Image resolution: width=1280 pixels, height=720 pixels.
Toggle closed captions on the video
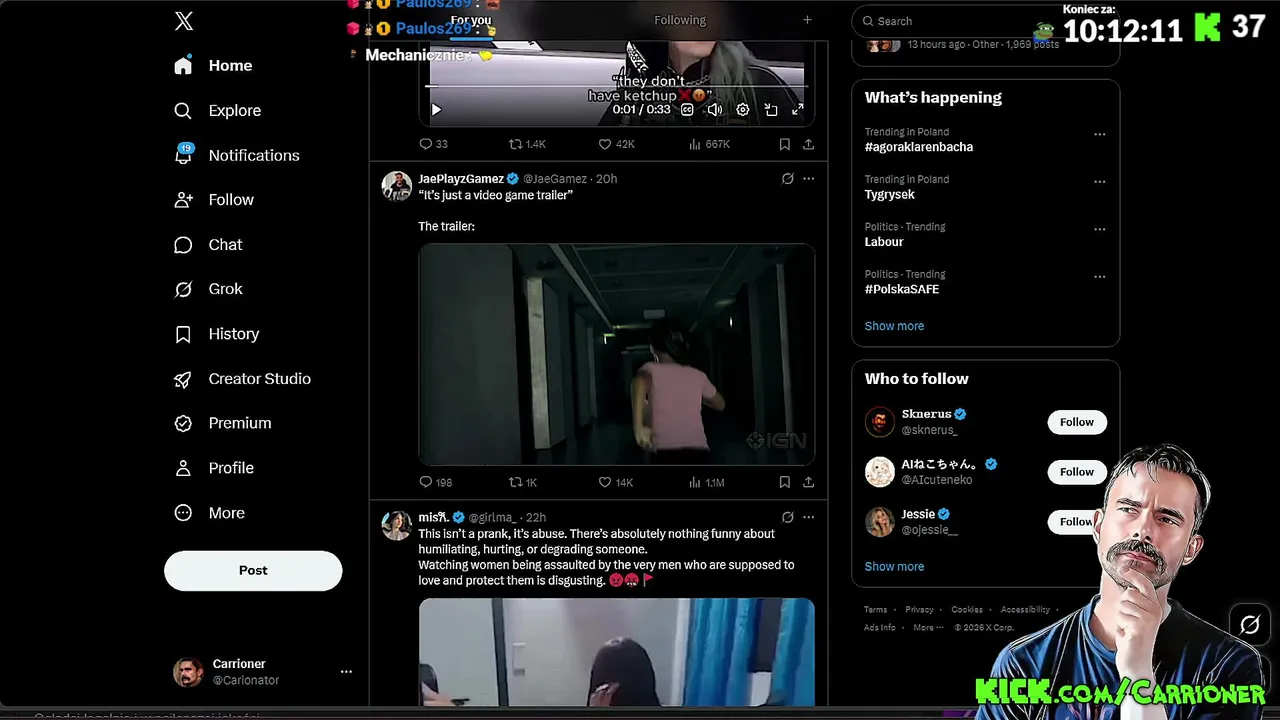[x=687, y=110]
